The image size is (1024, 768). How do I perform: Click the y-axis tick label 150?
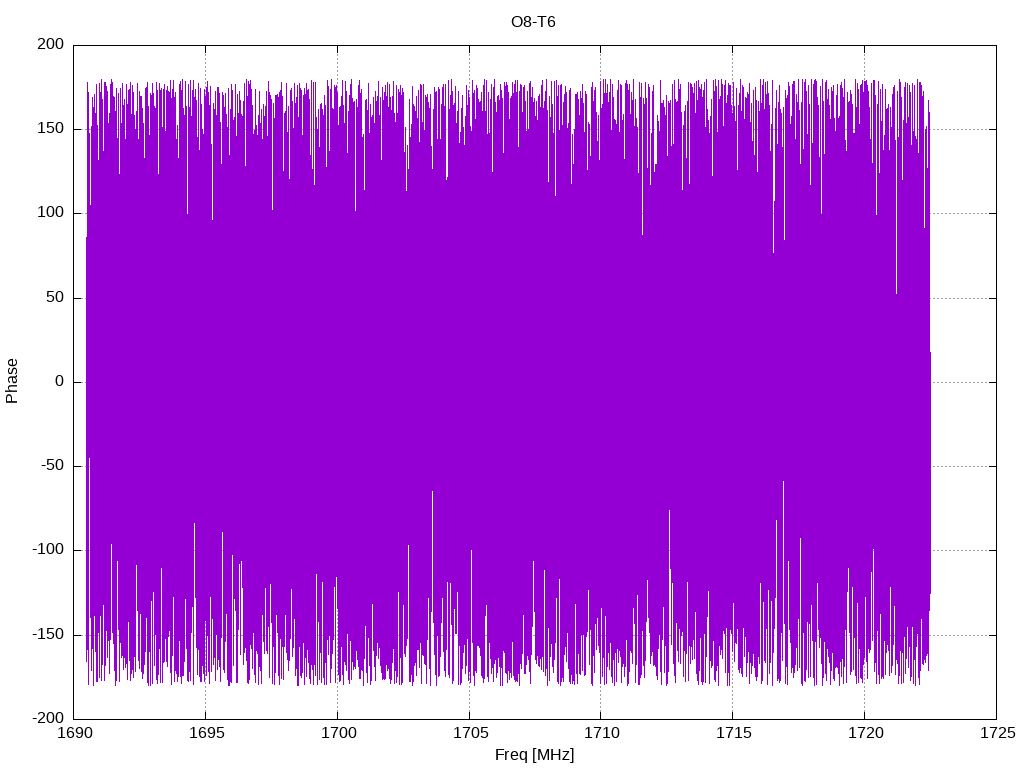50,129
